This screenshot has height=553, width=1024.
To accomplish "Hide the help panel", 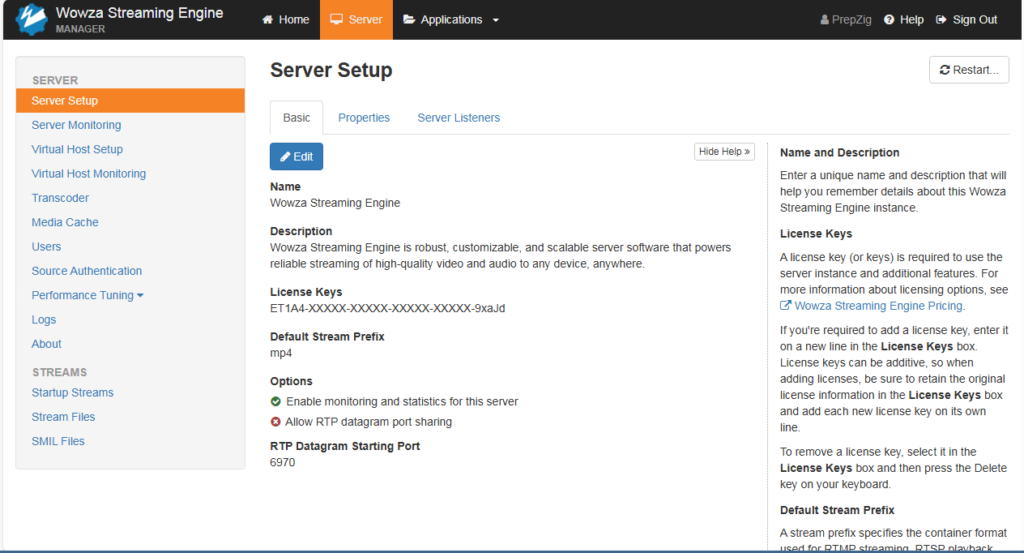I will [x=724, y=151].
